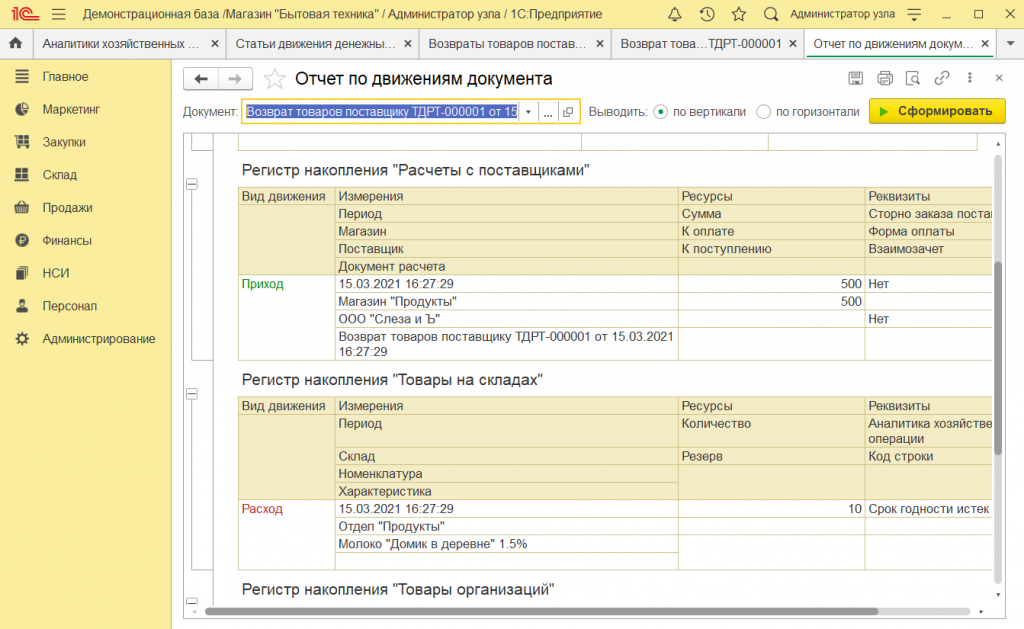Image resolution: width=1024 pixels, height=629 pixels.
Task: Open the 'More actions' kebab menu
Action: point(970,78)
